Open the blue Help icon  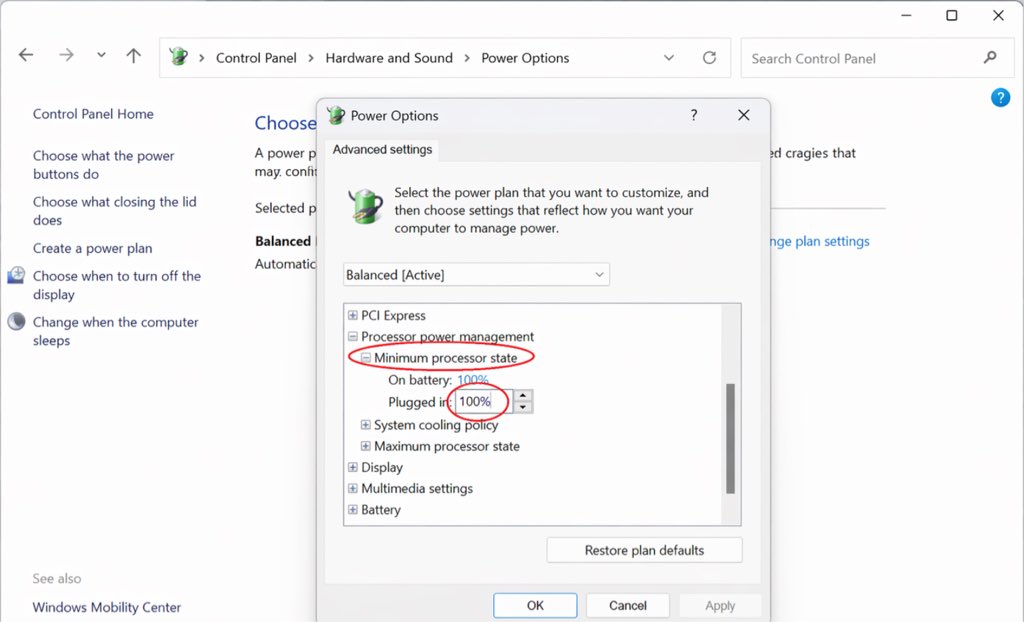pyautogui.click(x=1000, y=97)
